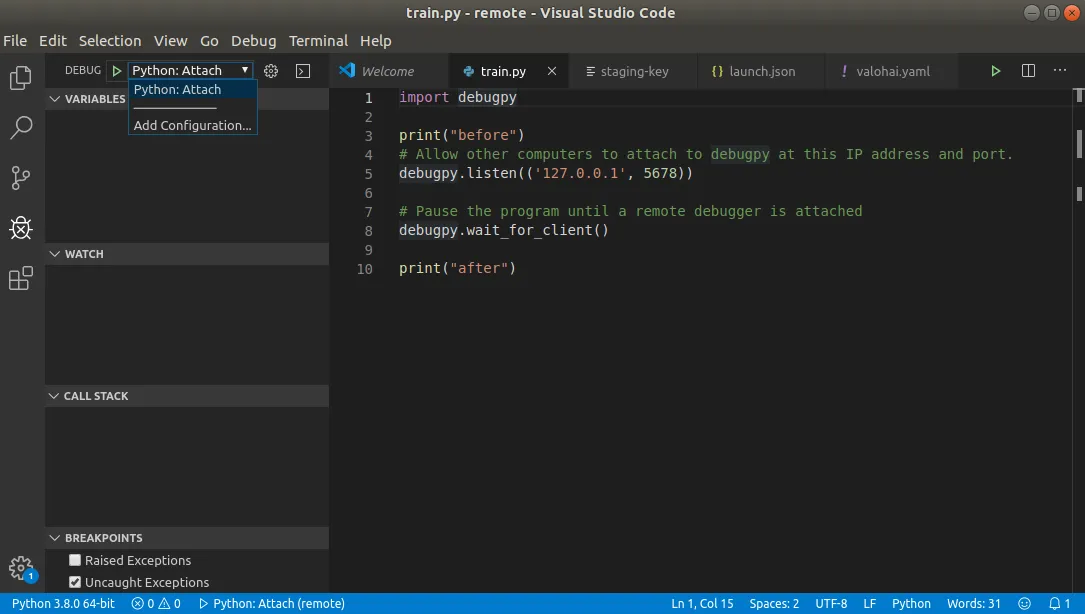The width and height of the screenshot is (1085, 614).
Task: Open the File menu
Action: pyautogui.click(x=15, y=41)
